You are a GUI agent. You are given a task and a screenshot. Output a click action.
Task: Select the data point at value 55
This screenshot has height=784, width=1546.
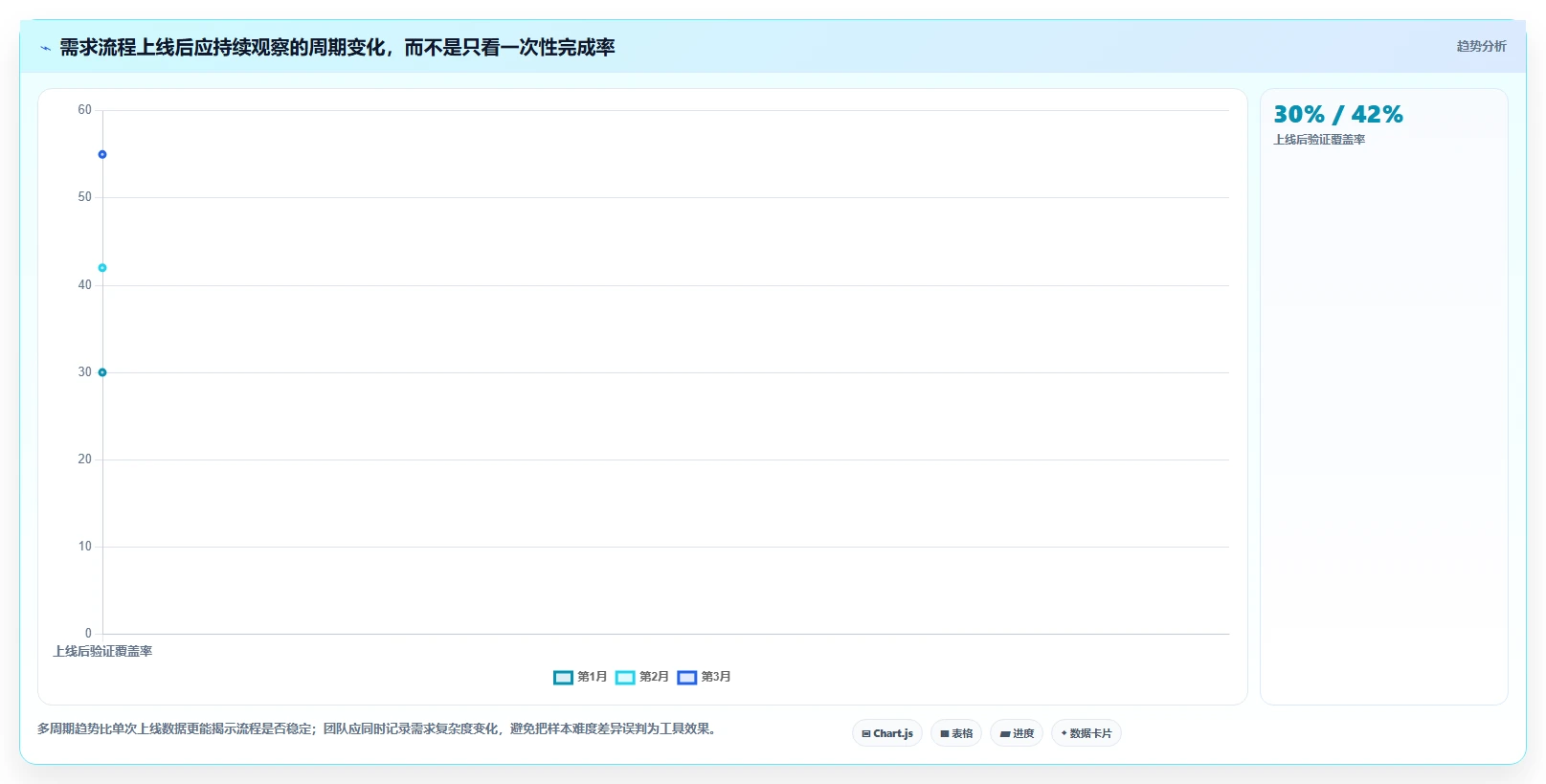[102, 154]
